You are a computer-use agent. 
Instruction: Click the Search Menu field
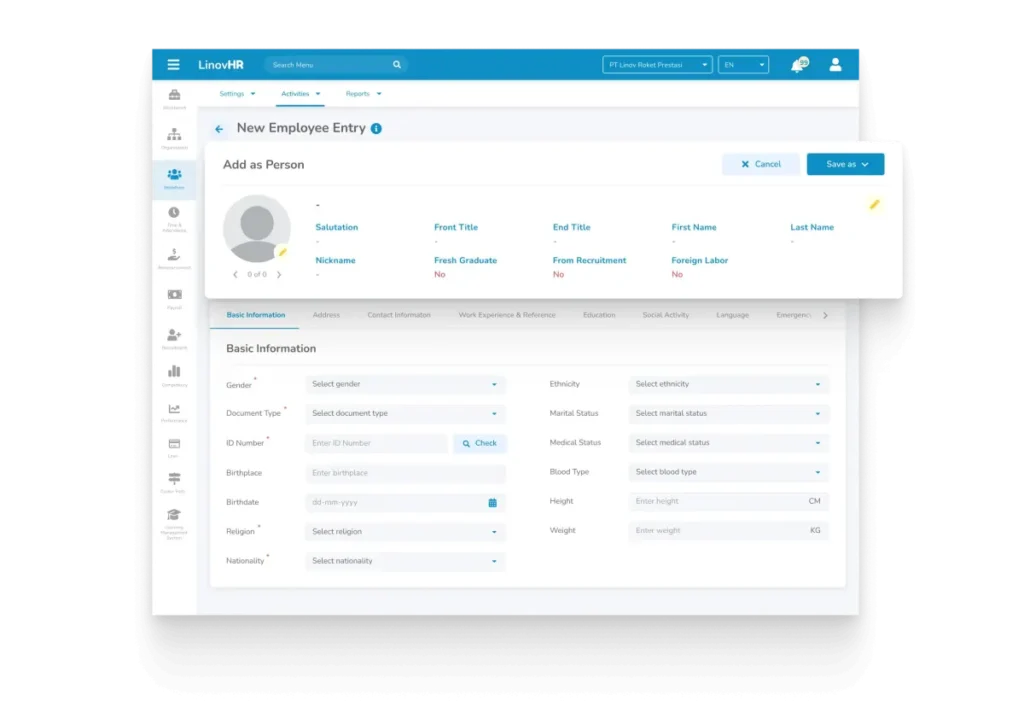336,65
